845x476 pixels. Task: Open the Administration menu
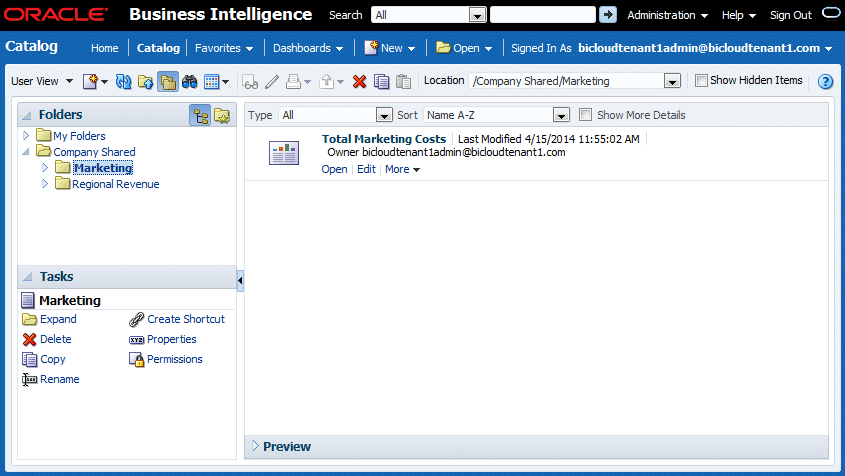(667, 15)
